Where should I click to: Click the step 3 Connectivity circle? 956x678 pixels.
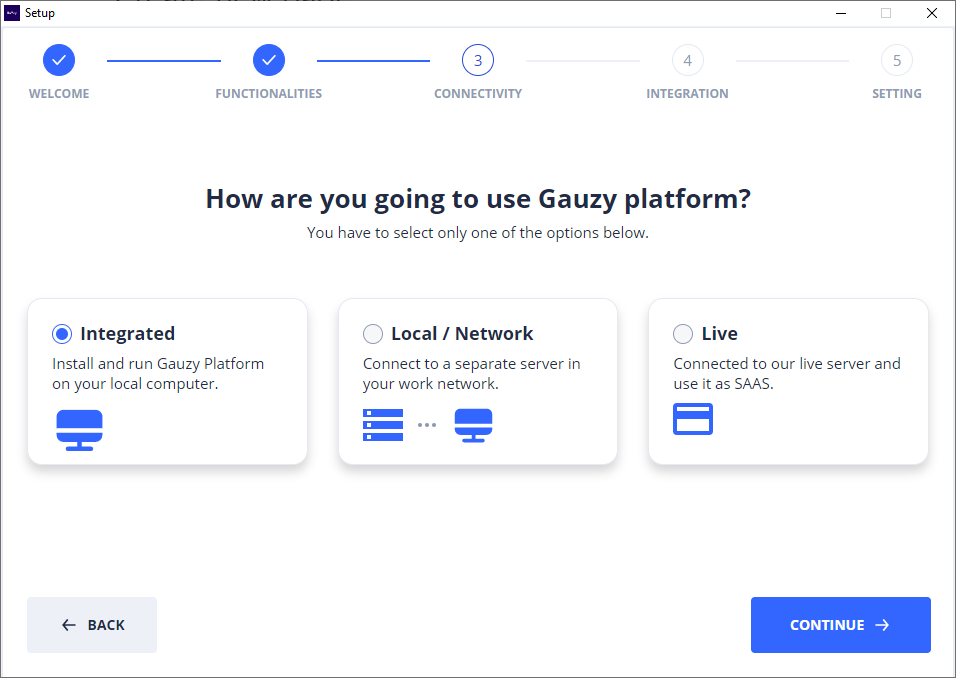tap(478, 60)
